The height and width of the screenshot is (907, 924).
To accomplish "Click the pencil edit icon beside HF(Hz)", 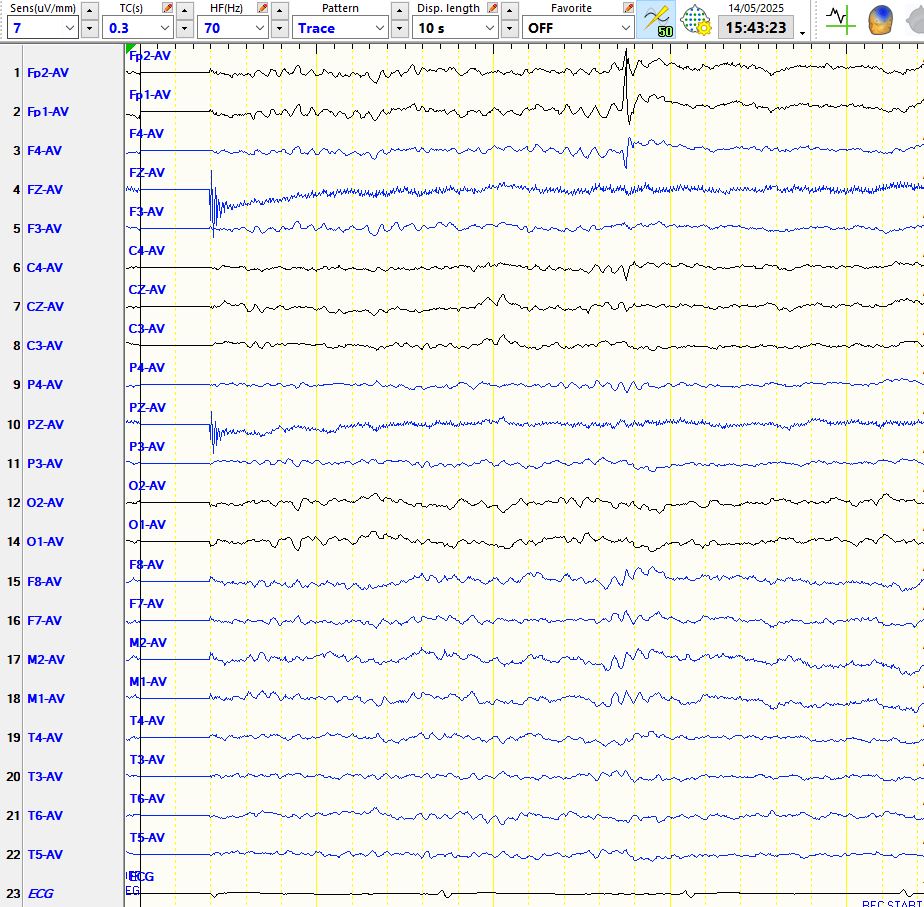I will click(x=262, y=8).
